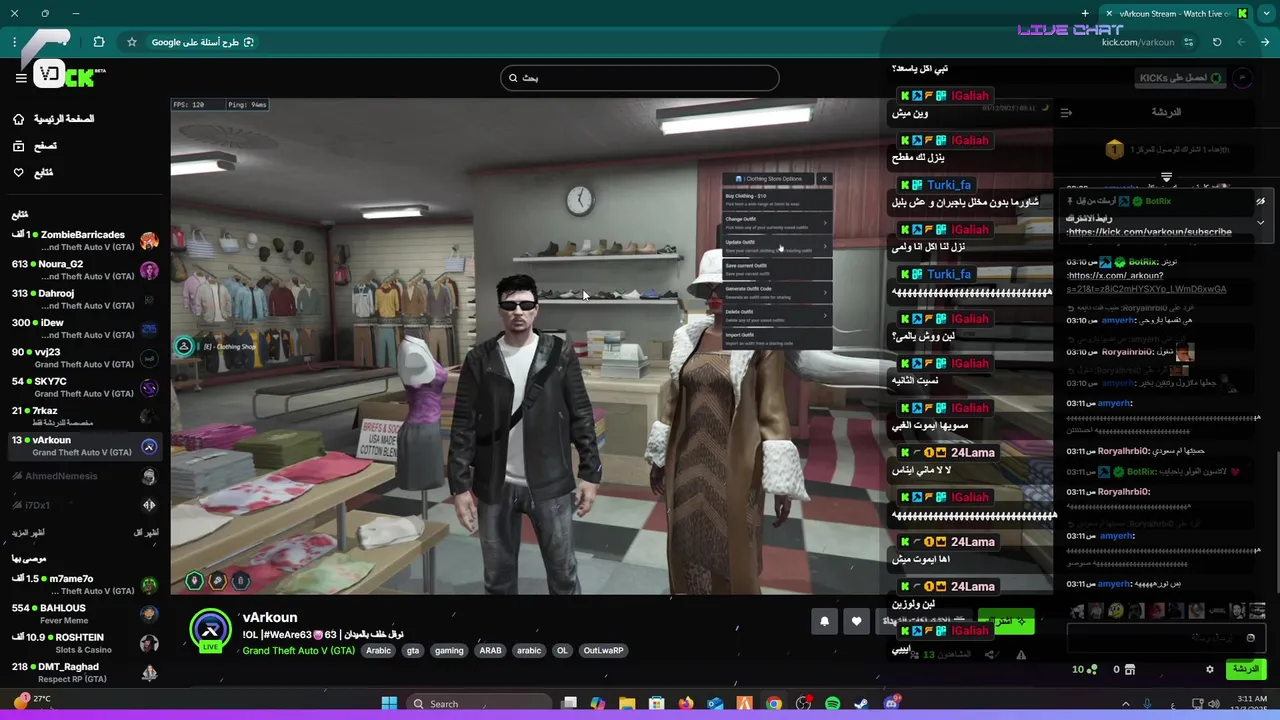This screenshot has height=720, width=1280.
Task: Open 7rkaz channel in sidebar
Action: click(x=85, y=417)
